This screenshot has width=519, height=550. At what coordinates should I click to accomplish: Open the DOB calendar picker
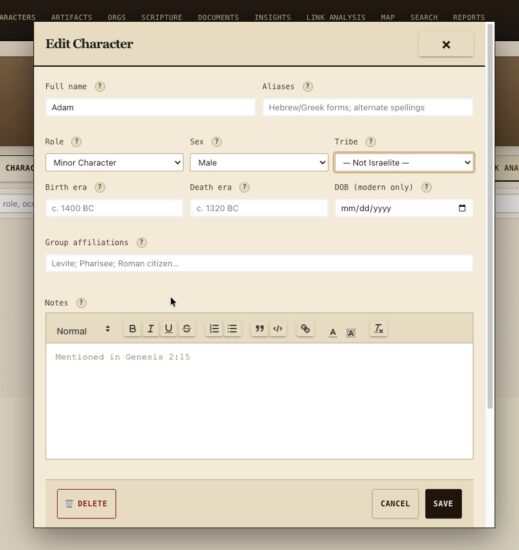[462, 208]
